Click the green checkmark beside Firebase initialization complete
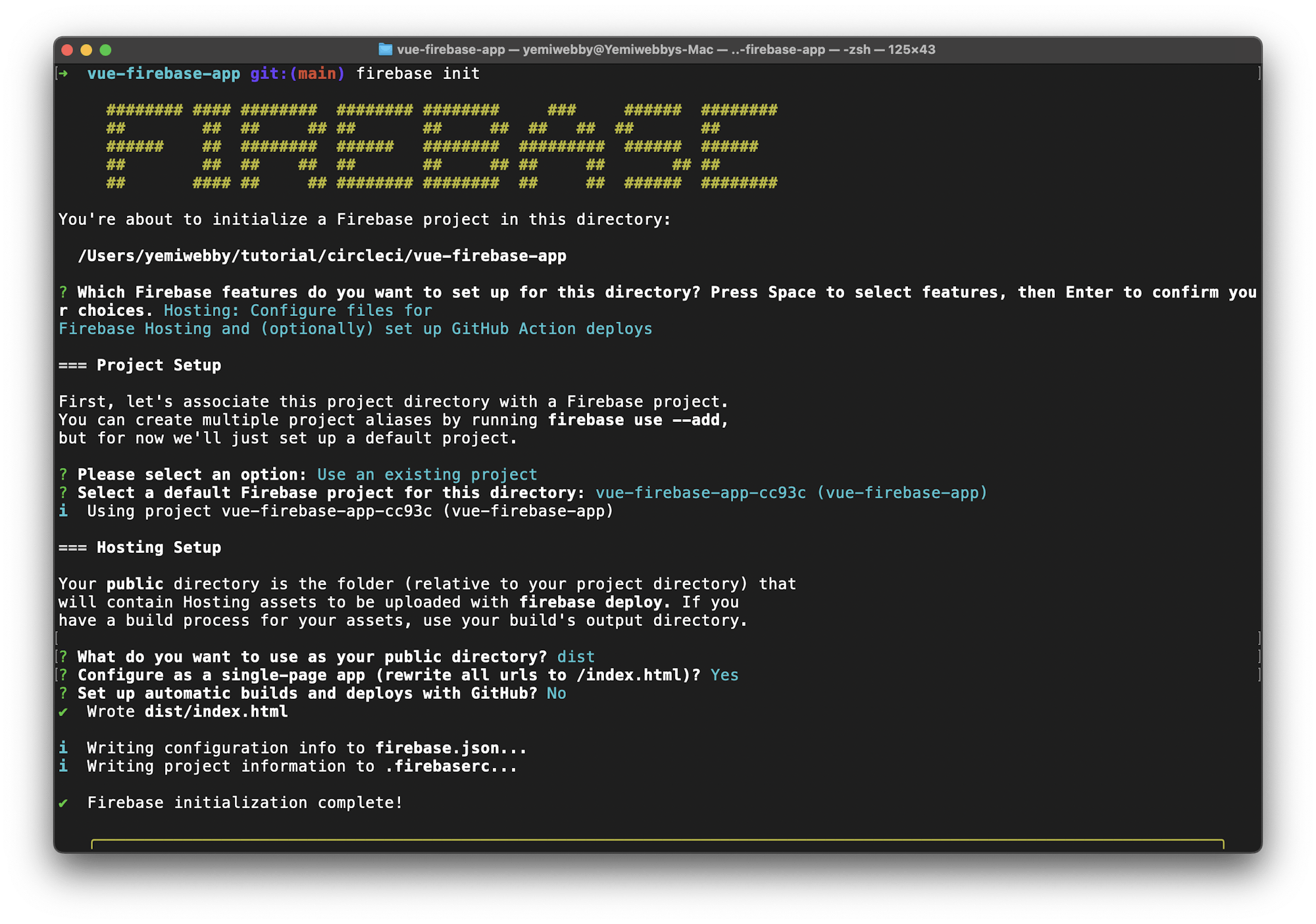The image size is (1316, 924). click(64, 802)
